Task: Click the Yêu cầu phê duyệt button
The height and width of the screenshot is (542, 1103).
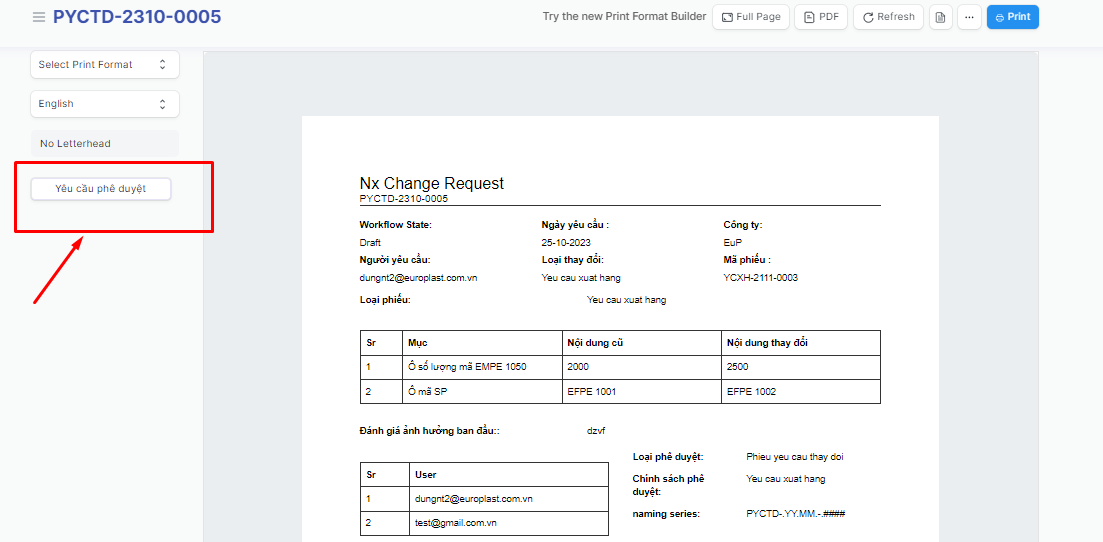Action: coord(101,189)
